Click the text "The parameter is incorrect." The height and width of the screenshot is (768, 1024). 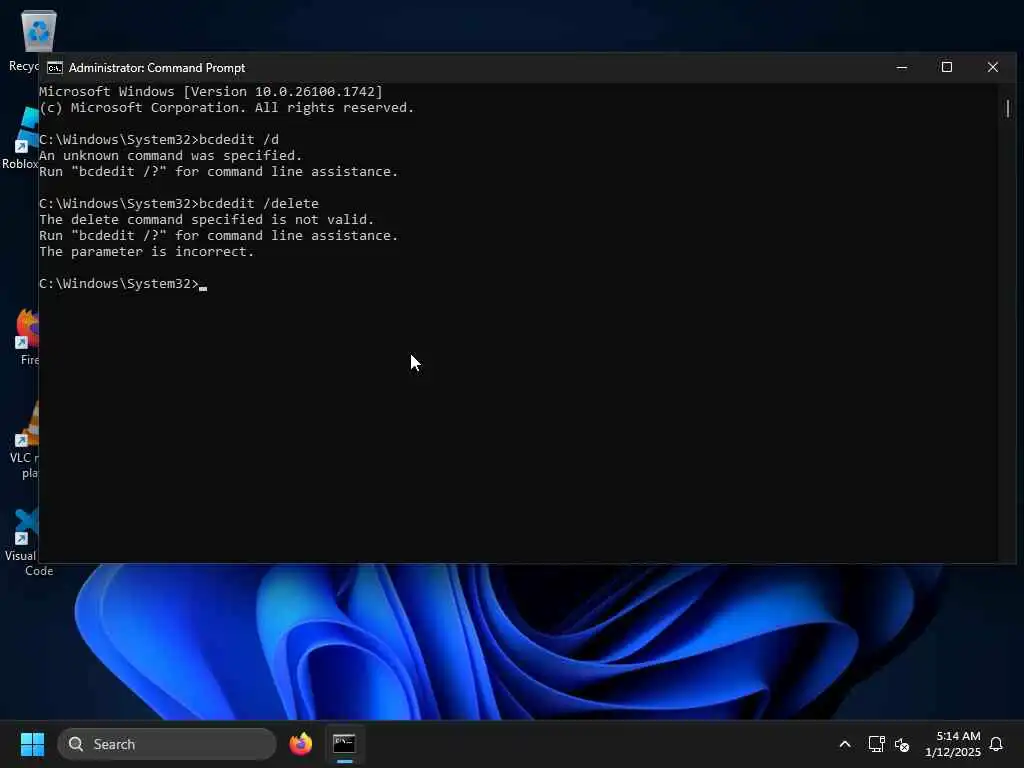146,251
